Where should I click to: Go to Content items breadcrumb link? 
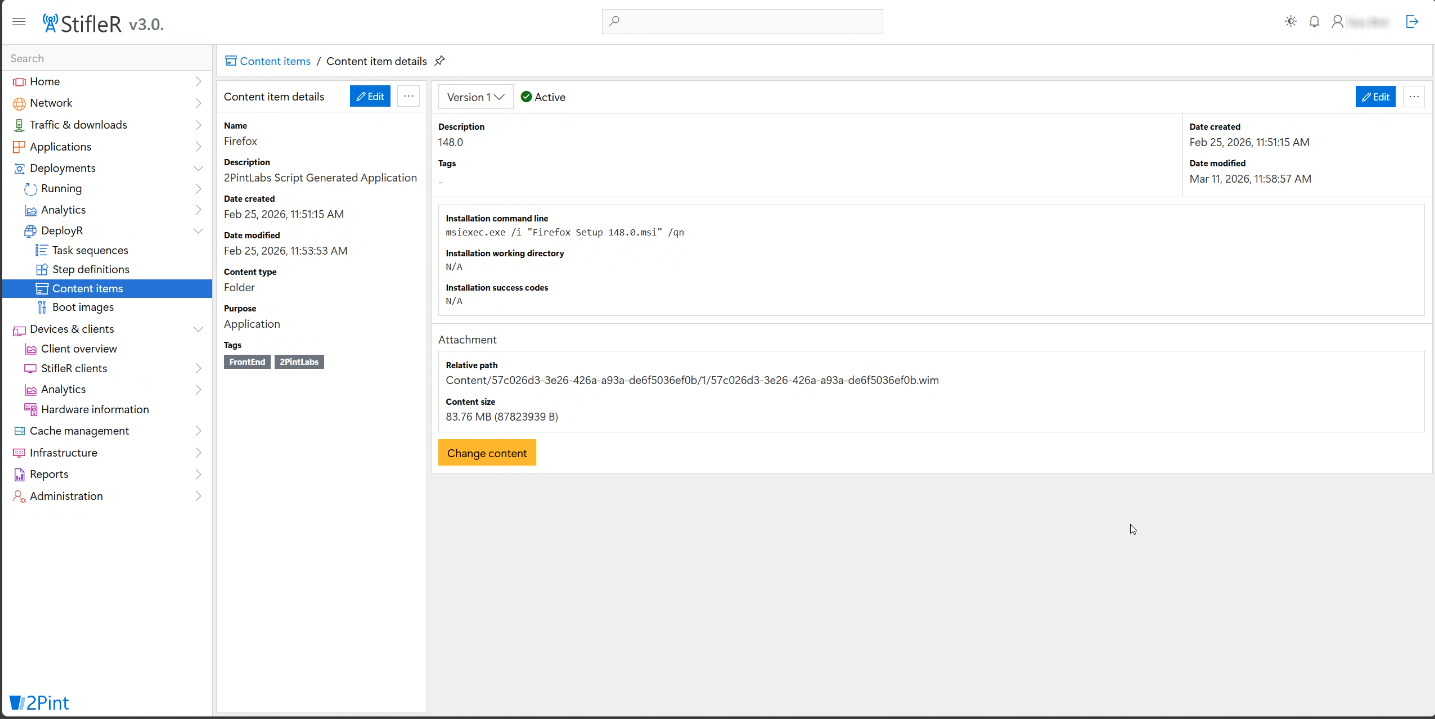coord(275,61)
